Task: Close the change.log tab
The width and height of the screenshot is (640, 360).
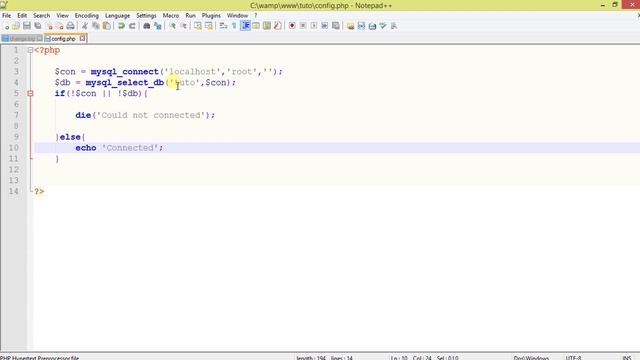Action: 39,39
